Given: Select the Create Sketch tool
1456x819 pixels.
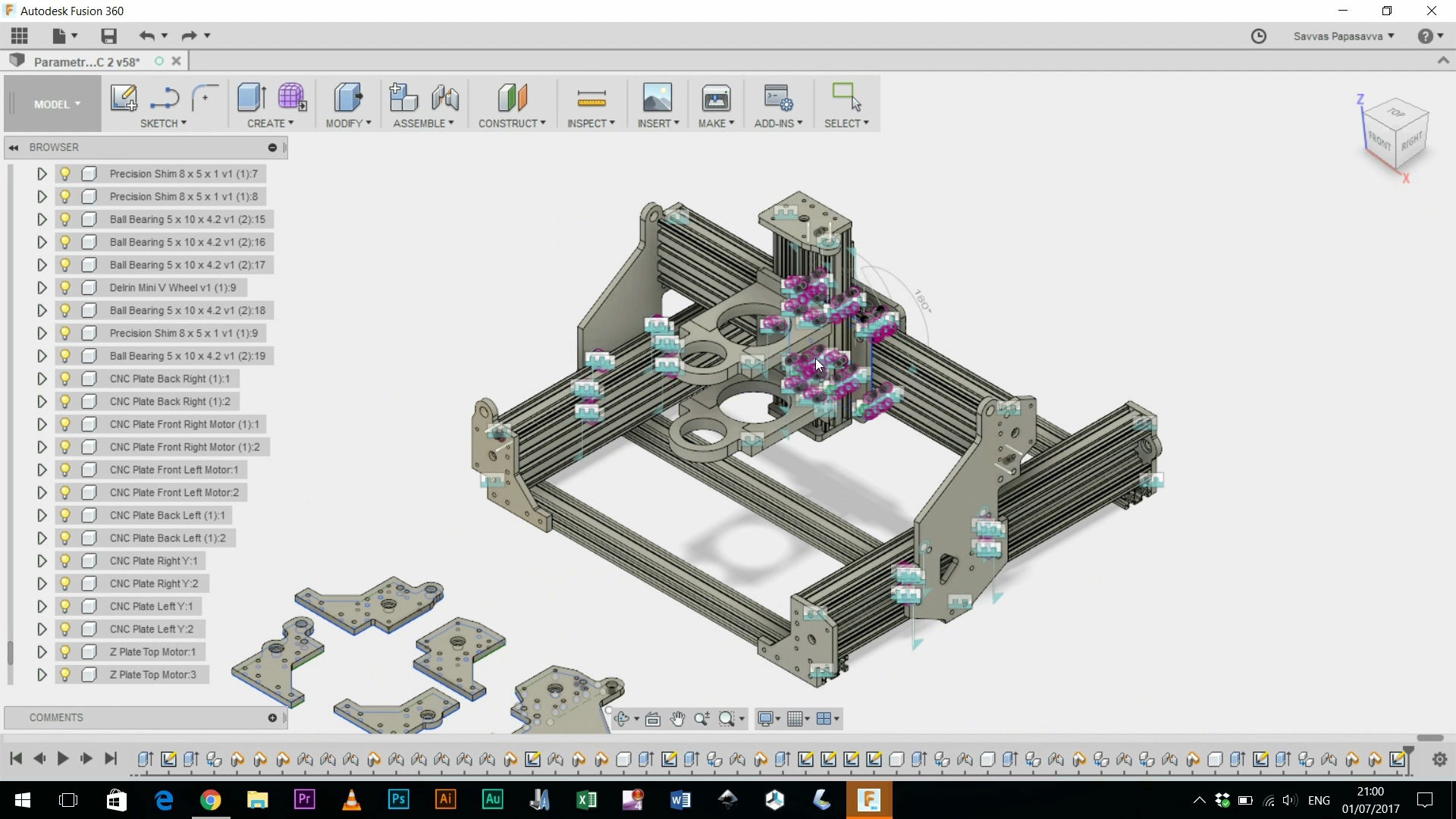Looking at the screenshot, I should 124,99.
